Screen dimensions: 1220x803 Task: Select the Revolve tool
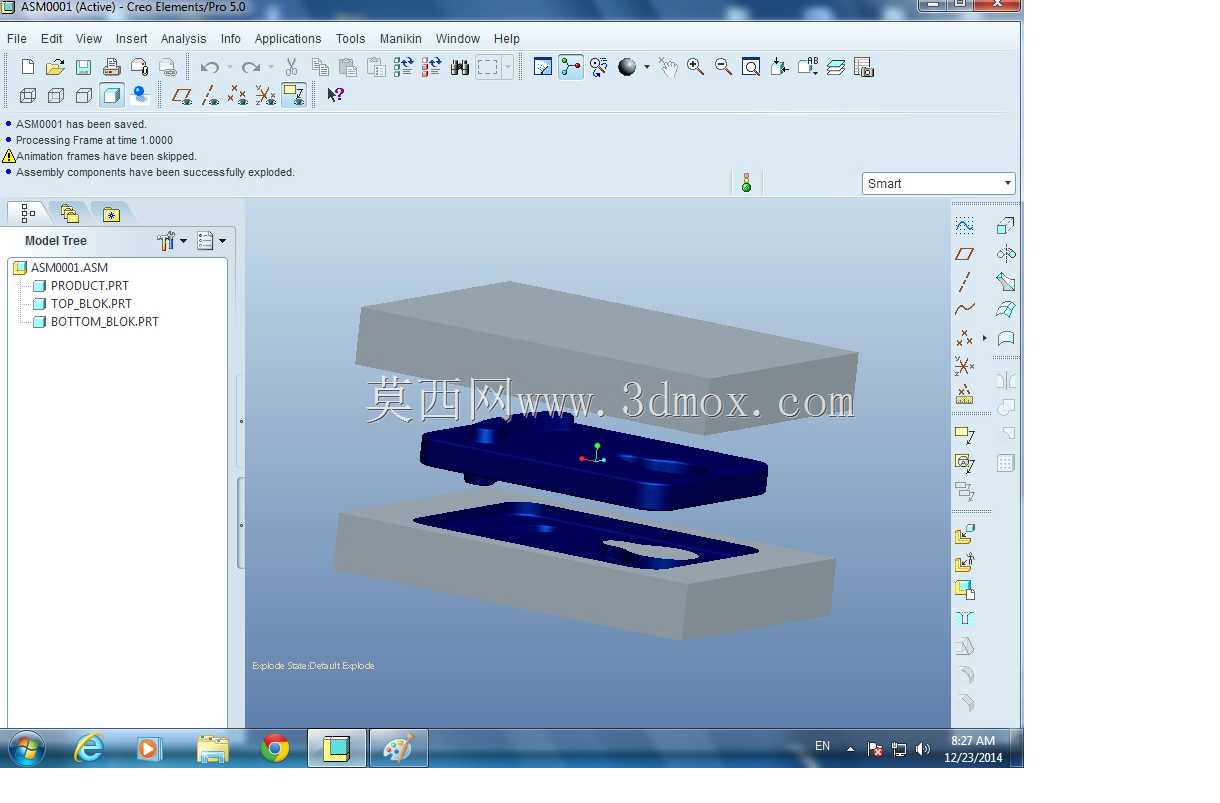pyautogui.click(x=1006, y=254)
